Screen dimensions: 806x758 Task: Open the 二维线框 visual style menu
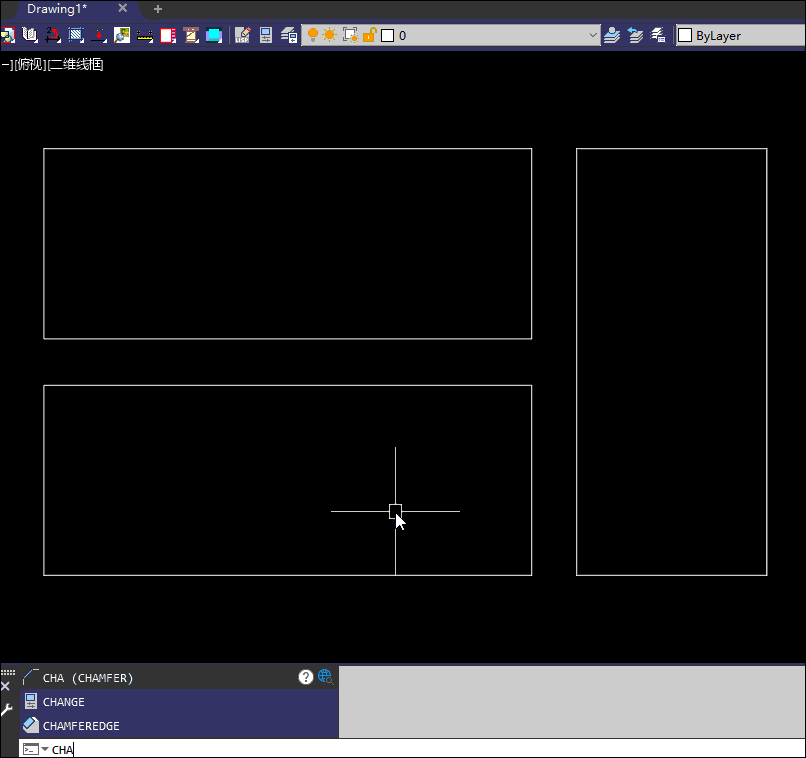tap(76, 64)
